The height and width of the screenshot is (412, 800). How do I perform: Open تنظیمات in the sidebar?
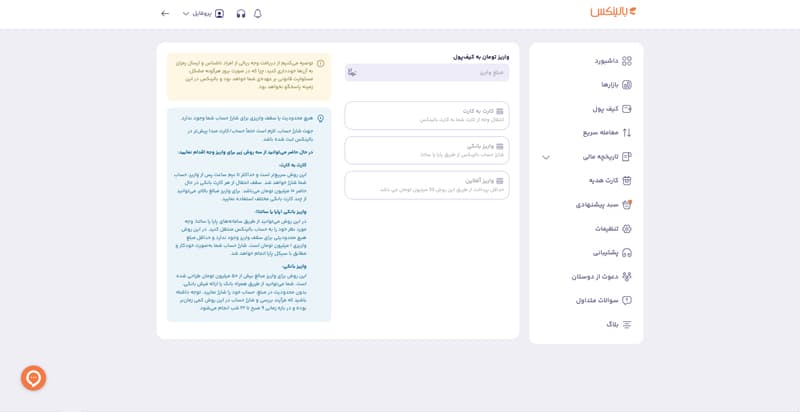(613, 229)
